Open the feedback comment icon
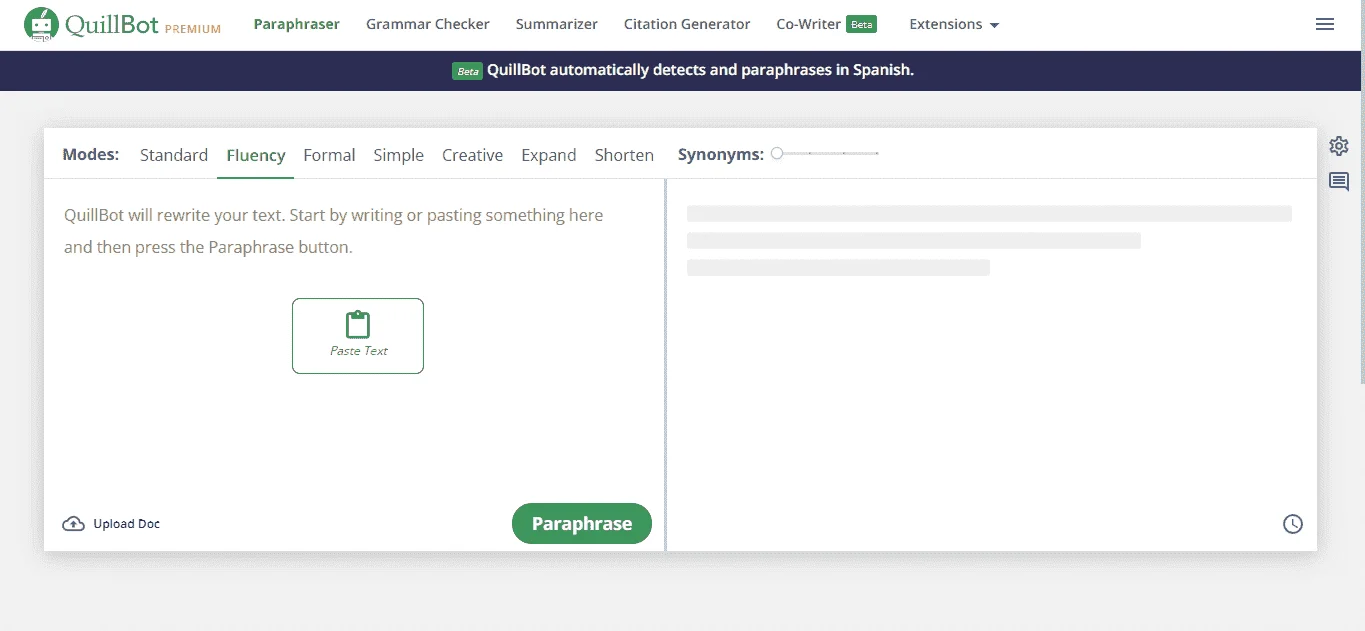The width and height of the screenshot is (1365, 631). [1339, 182]
